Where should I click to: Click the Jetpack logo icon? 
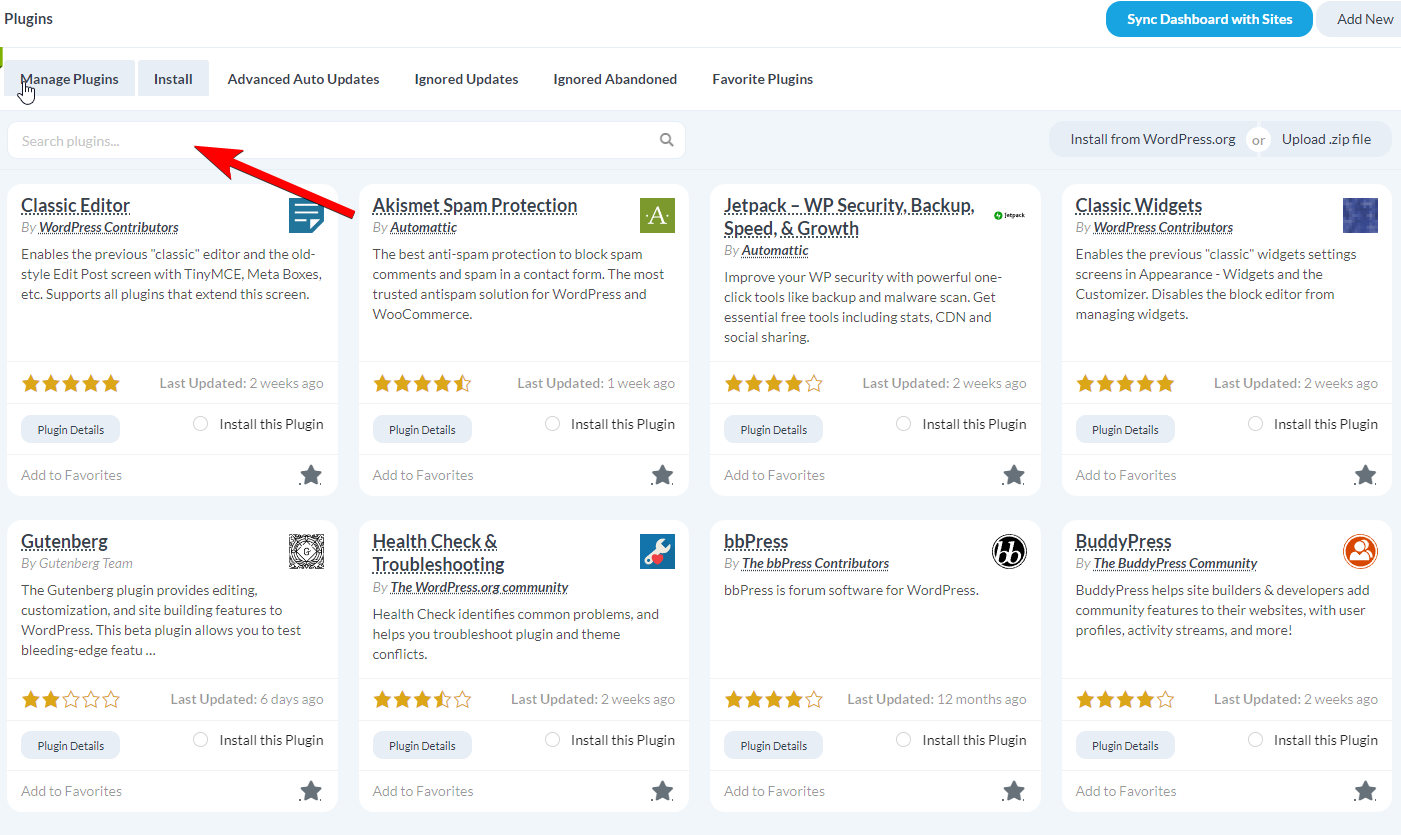[x=1009, y=214]
